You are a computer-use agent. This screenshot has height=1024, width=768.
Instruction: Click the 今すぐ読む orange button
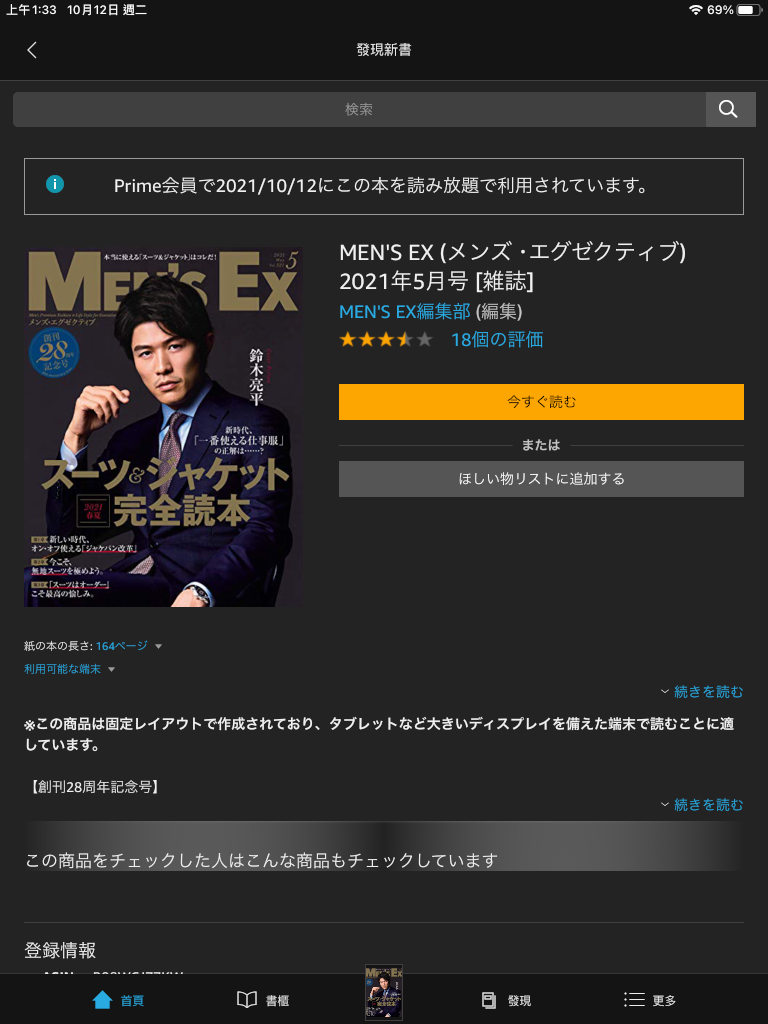(x=541, y=402)
